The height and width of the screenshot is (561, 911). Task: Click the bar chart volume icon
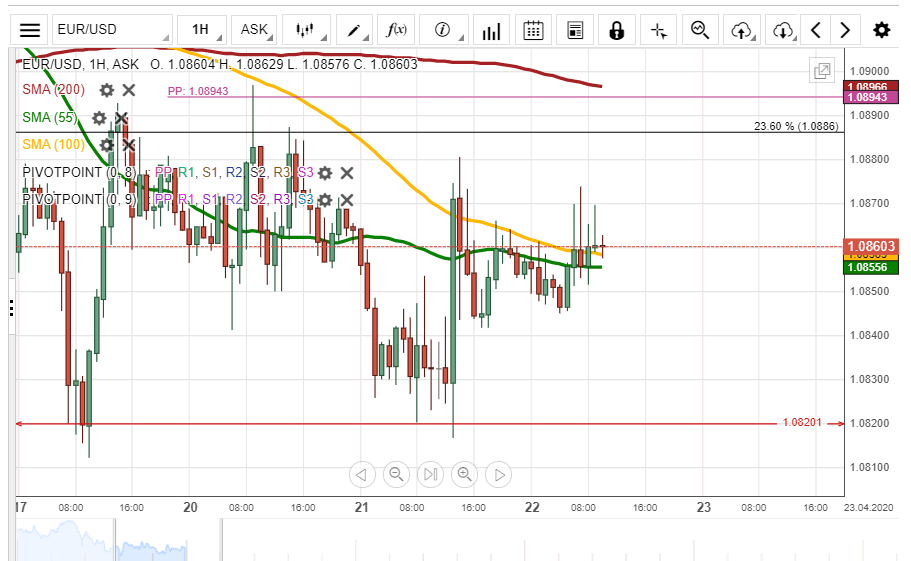coord(490,30)
